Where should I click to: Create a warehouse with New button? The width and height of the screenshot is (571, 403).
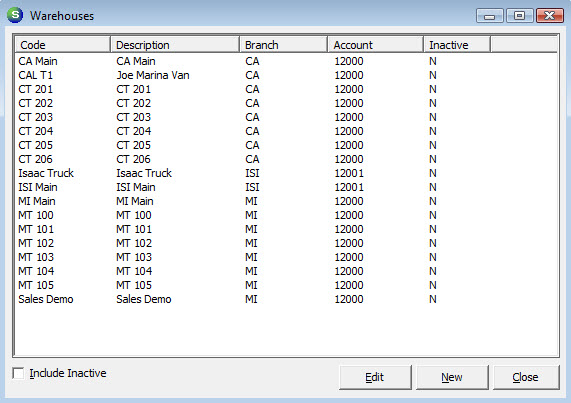[452, 378]
